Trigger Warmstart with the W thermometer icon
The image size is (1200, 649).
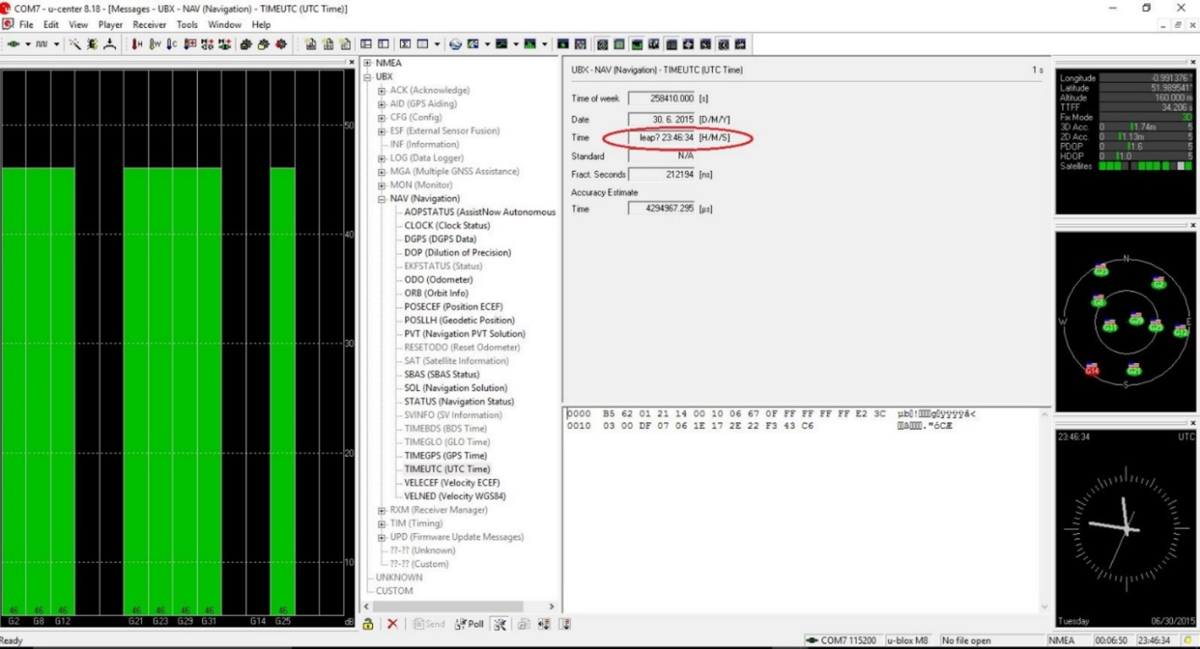tap(154, 44)
